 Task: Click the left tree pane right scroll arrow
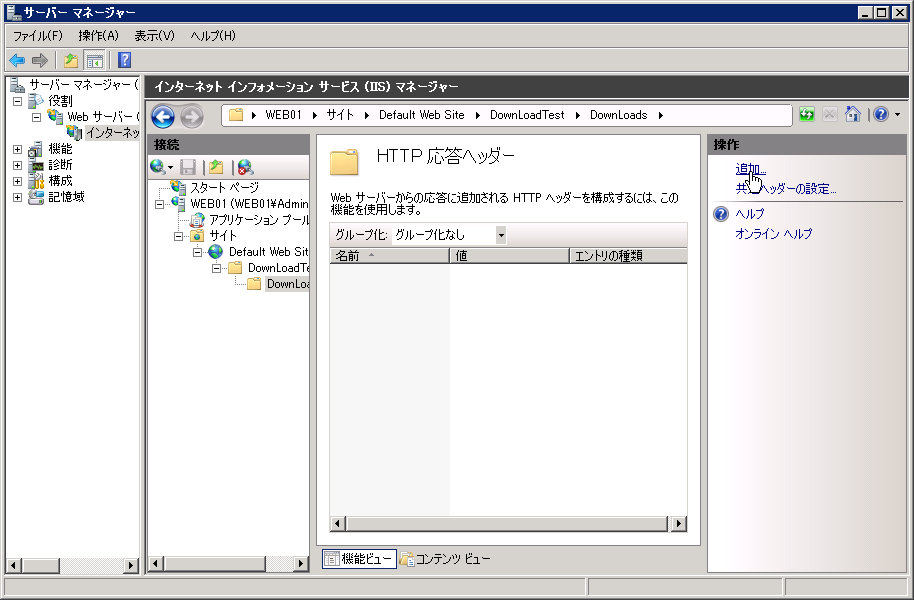[x=131, y=565]
